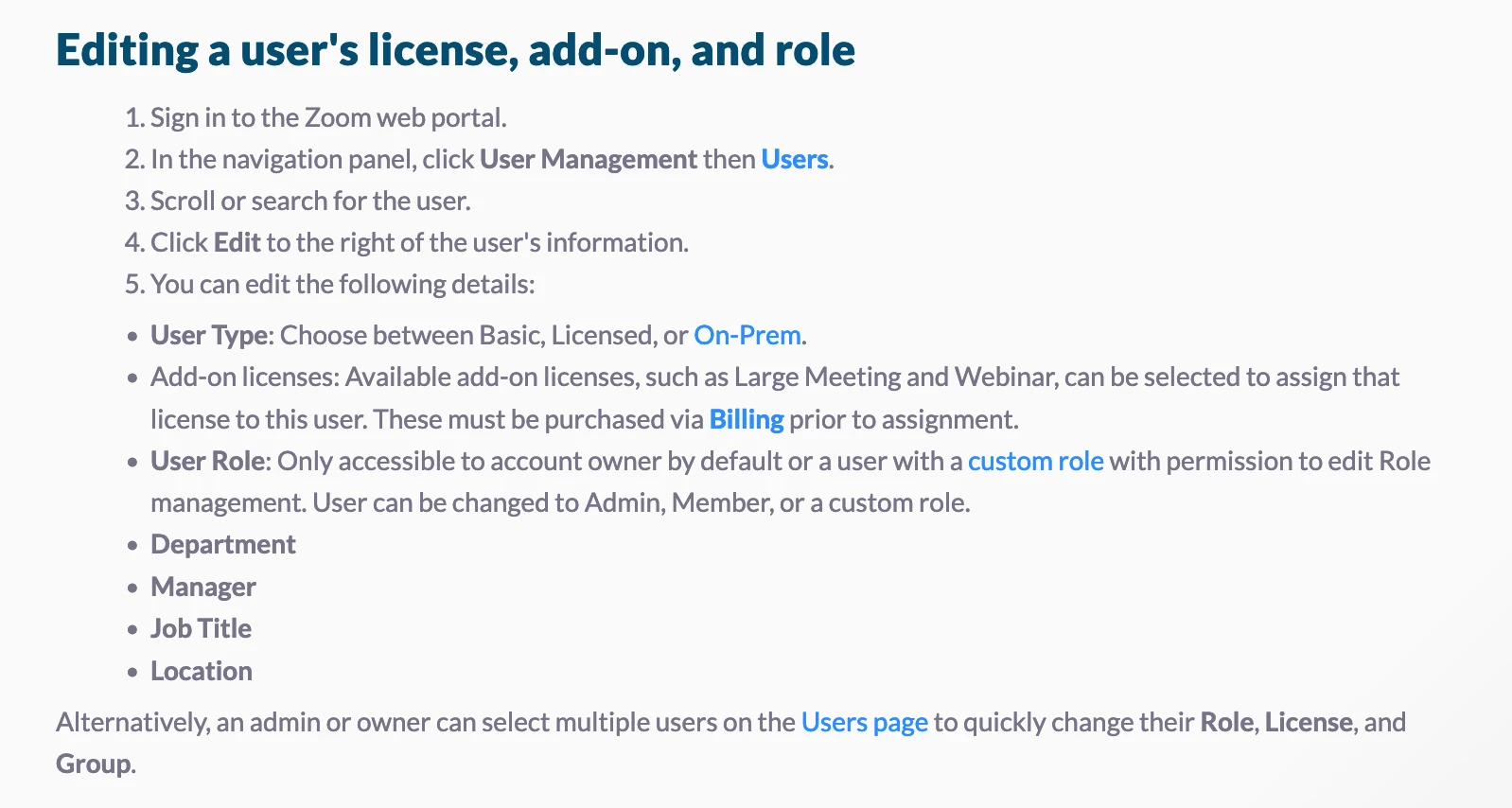1512x808 pixels.
Task: Click the Job Title bullet item
Action: coord(201,628)
